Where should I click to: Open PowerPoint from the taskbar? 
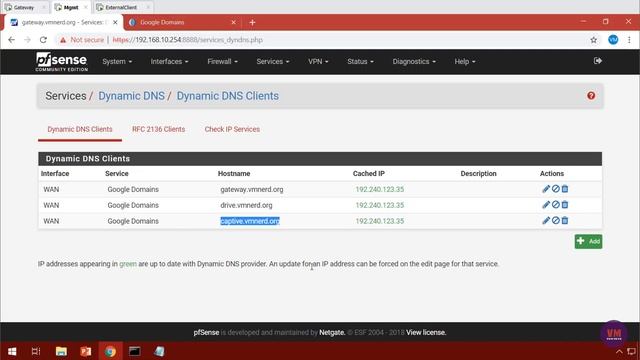click(x=86, y=351)
